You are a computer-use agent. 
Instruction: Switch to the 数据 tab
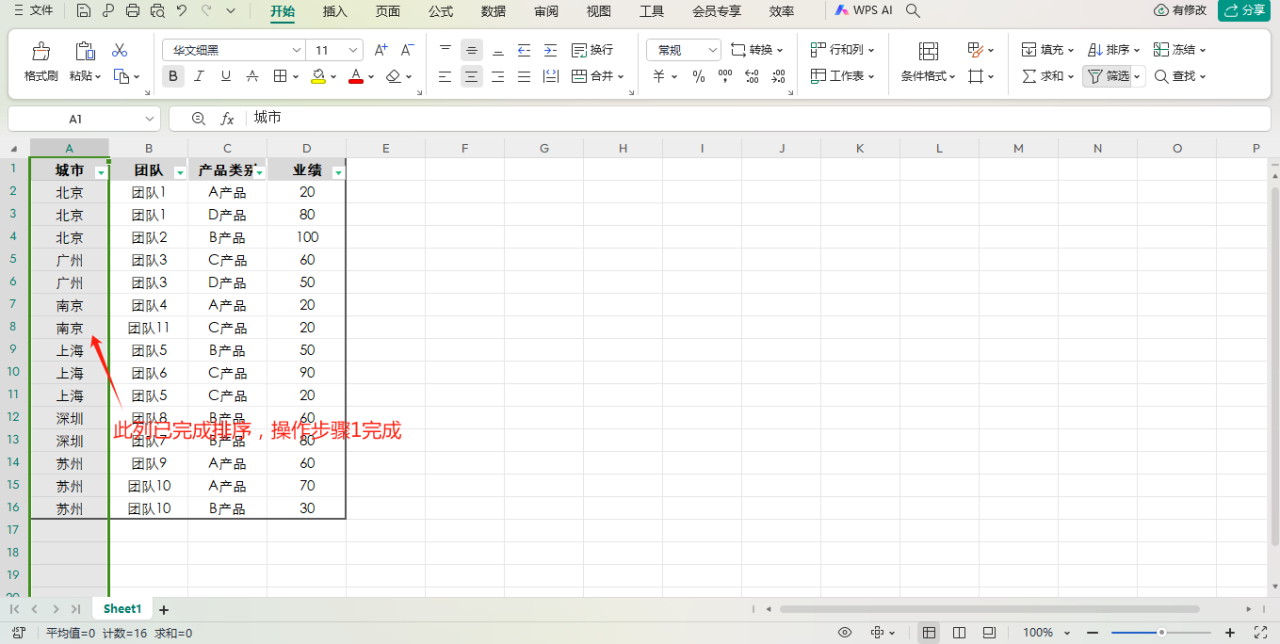click(x=493, y=12)
